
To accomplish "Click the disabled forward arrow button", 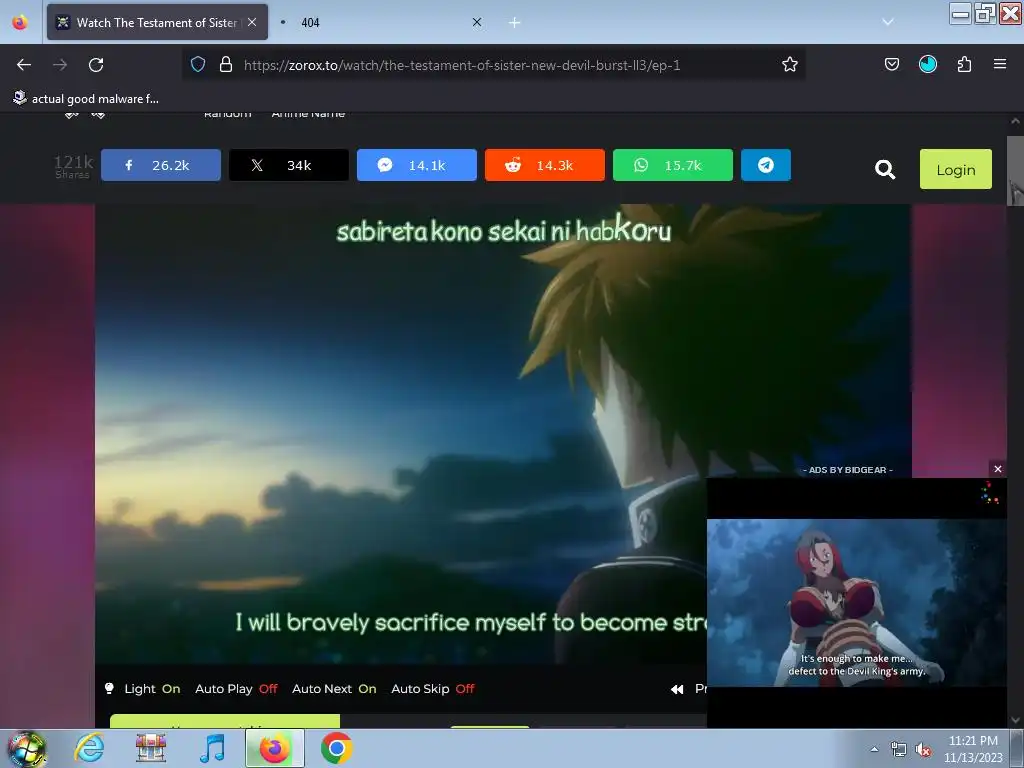I will [x=60, y=65].
